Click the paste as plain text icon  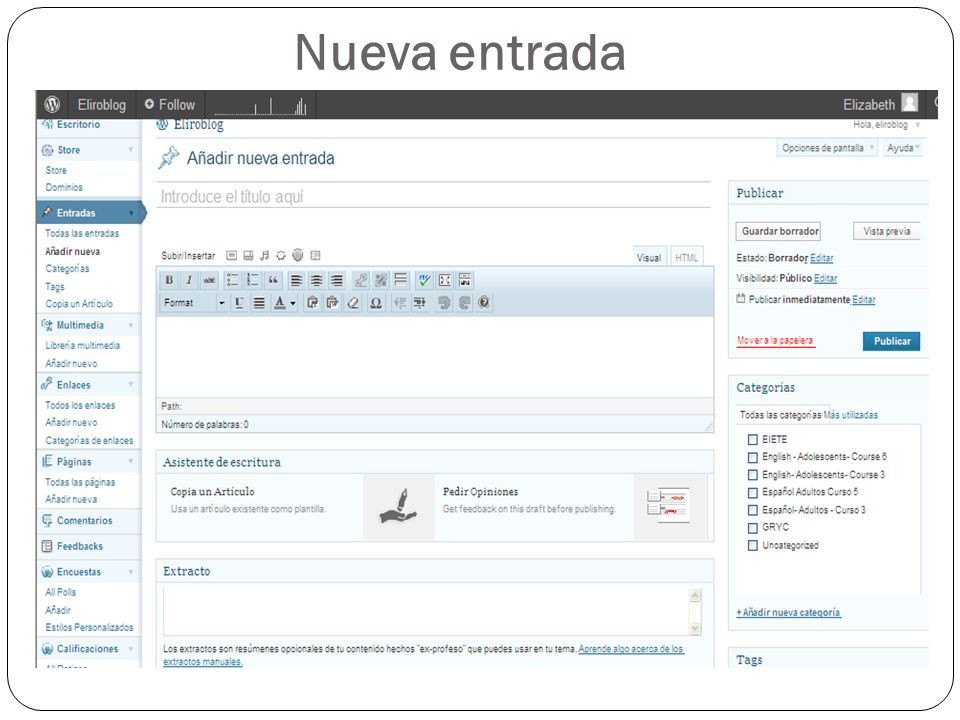click(312, 302)
